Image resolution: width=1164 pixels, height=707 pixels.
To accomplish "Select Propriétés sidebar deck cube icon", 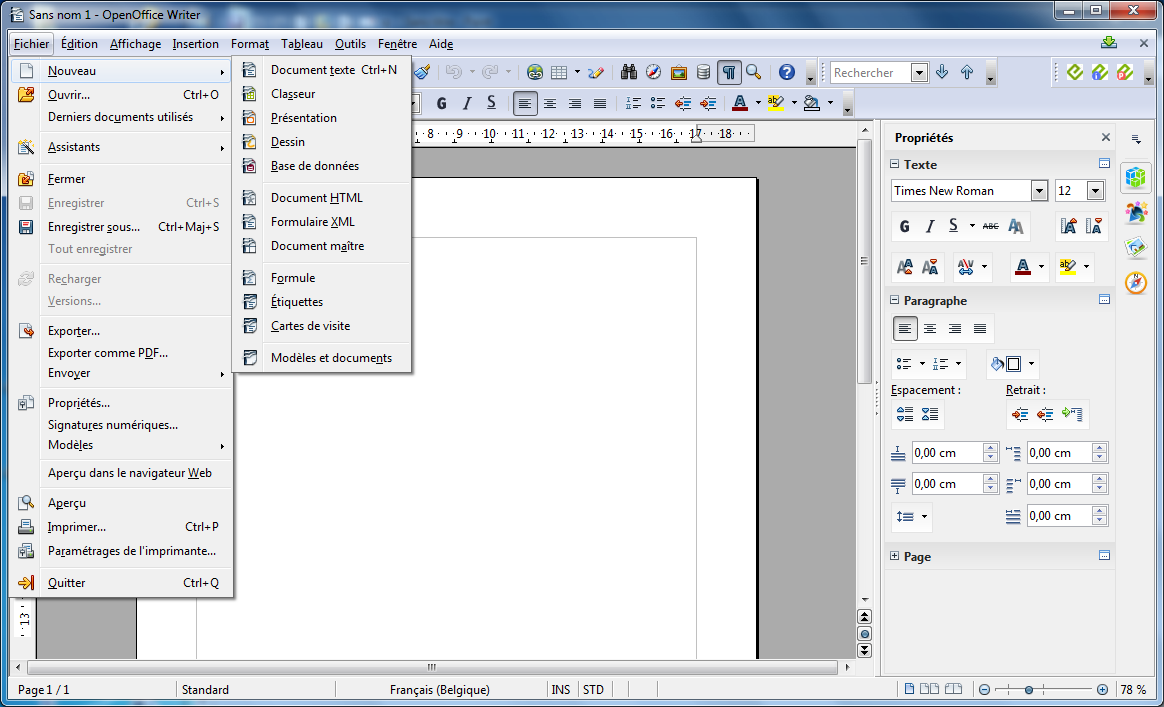I will (x=1136, y=177).
